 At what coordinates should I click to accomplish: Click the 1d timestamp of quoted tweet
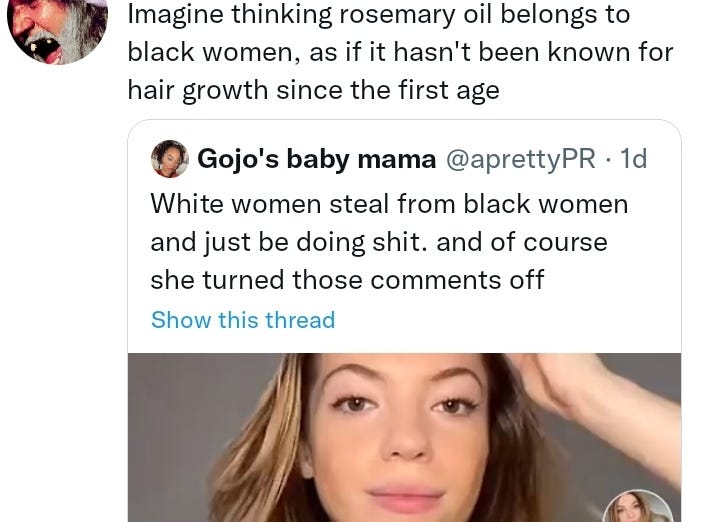coord(633,159)
